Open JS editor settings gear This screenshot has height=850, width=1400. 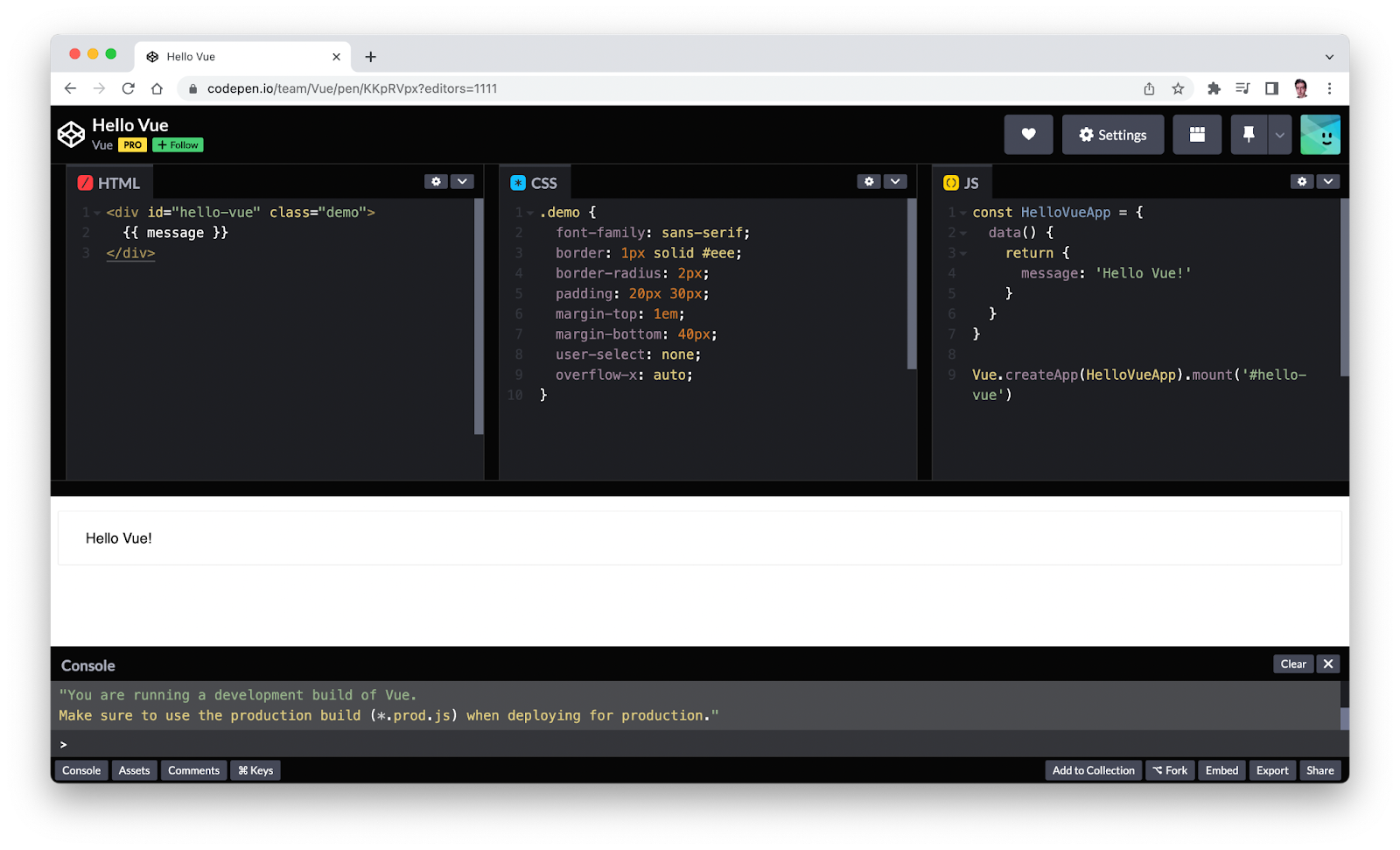point(1302,181)
